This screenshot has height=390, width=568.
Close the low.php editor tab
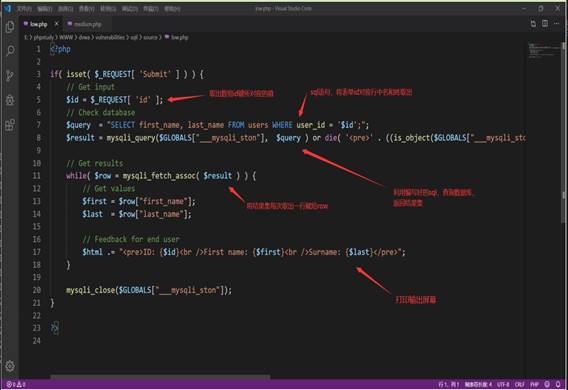(x=57, y=24)
